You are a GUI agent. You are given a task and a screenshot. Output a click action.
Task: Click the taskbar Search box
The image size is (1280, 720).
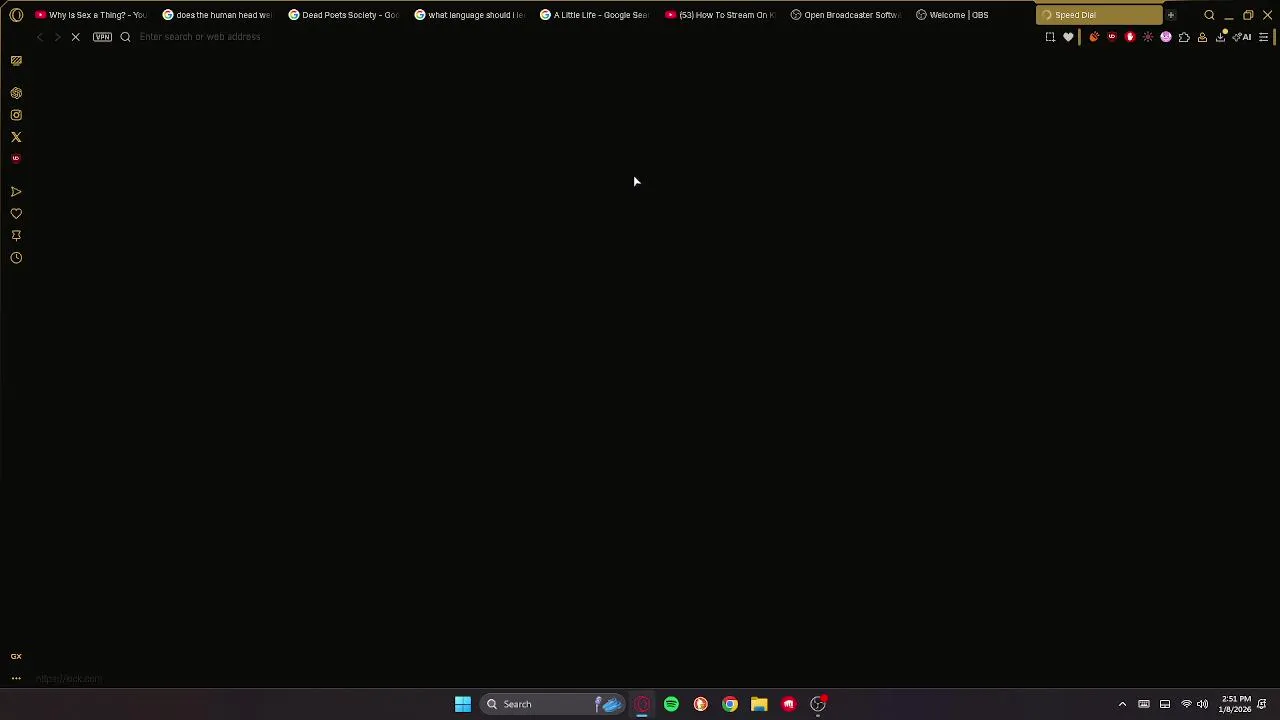[x=553, y=704]
